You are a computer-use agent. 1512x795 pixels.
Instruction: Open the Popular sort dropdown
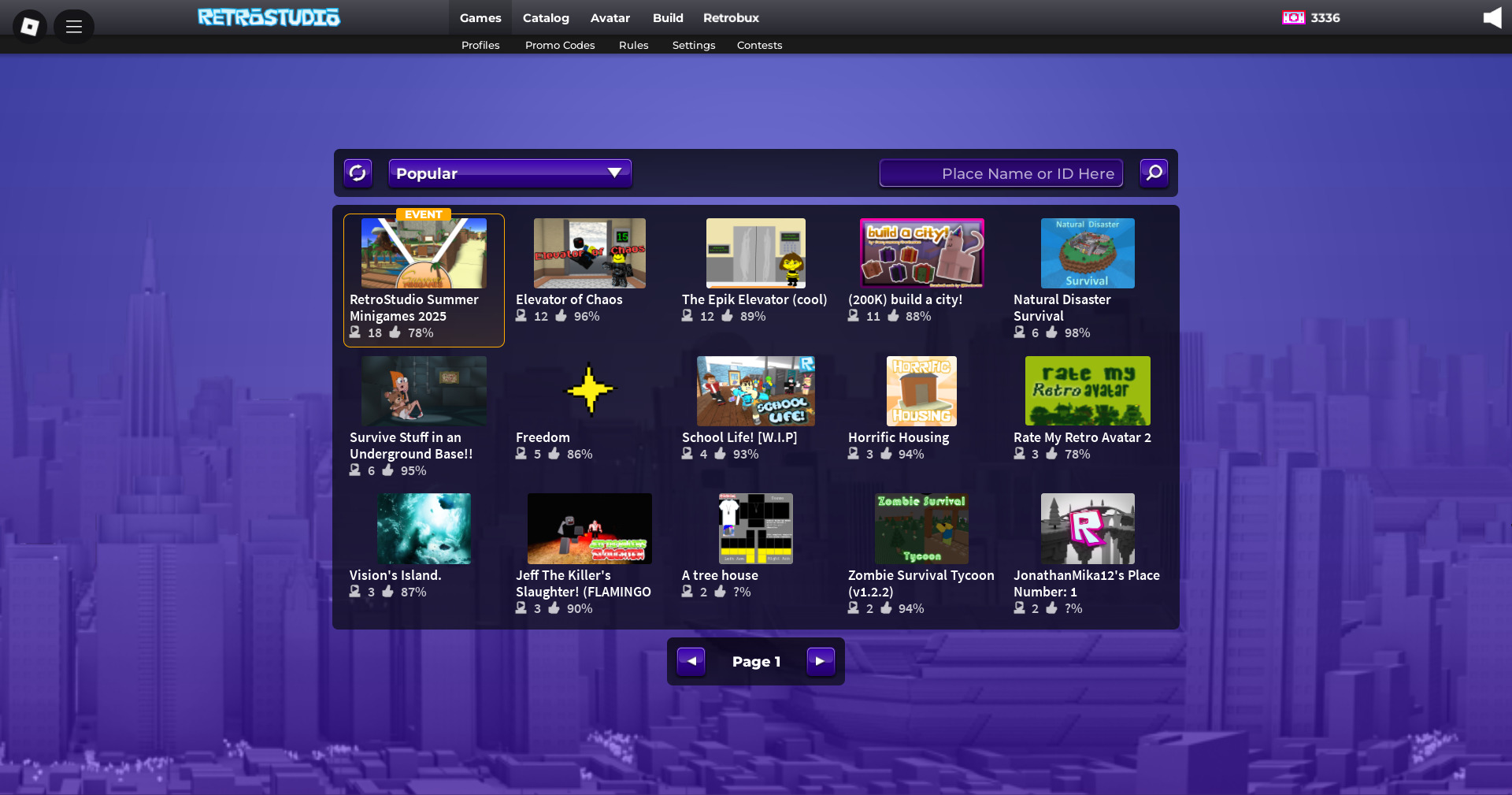point(510,173)
